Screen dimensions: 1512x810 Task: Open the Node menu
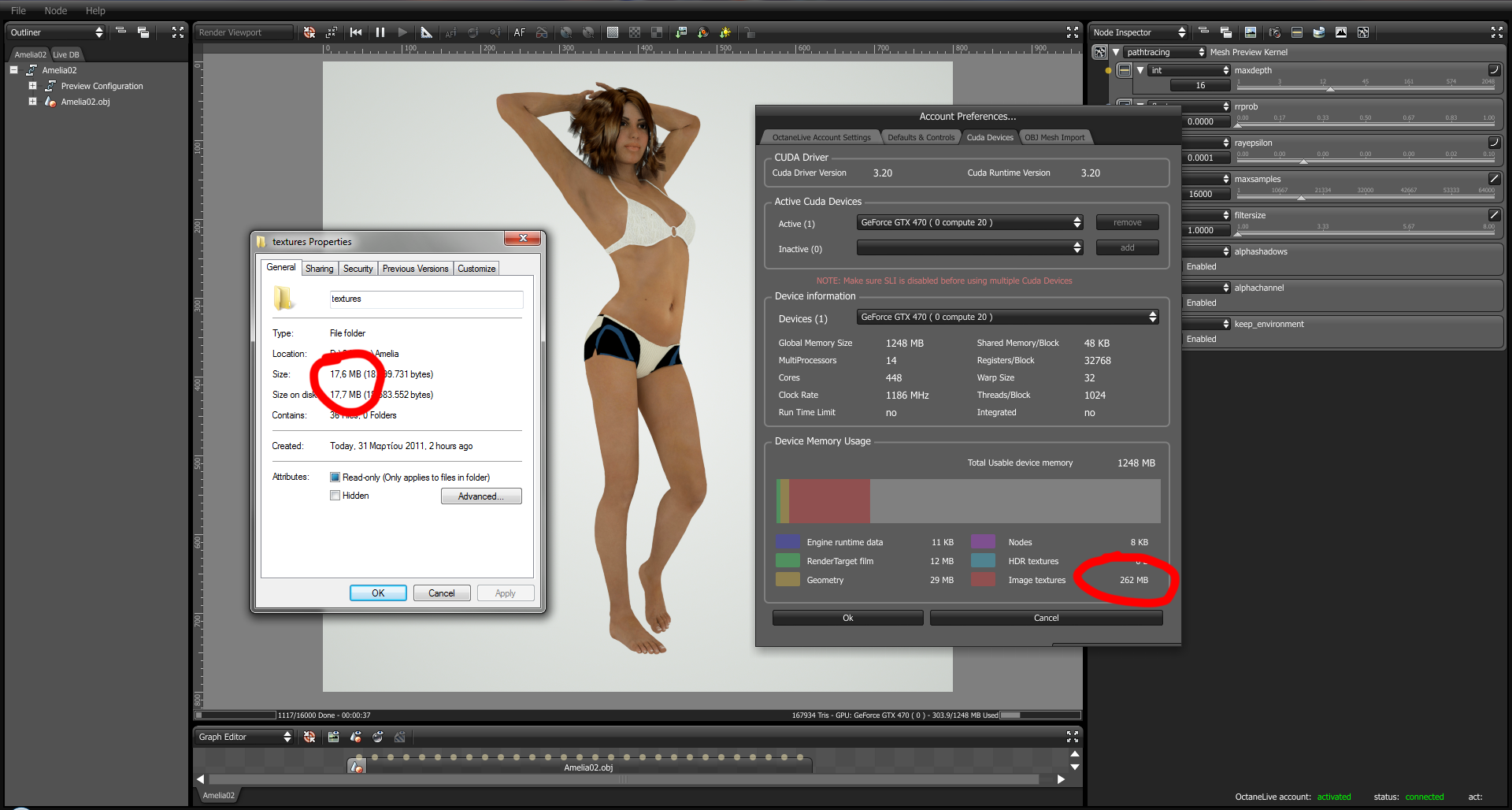pyautogui.click(x=56, y=10)
